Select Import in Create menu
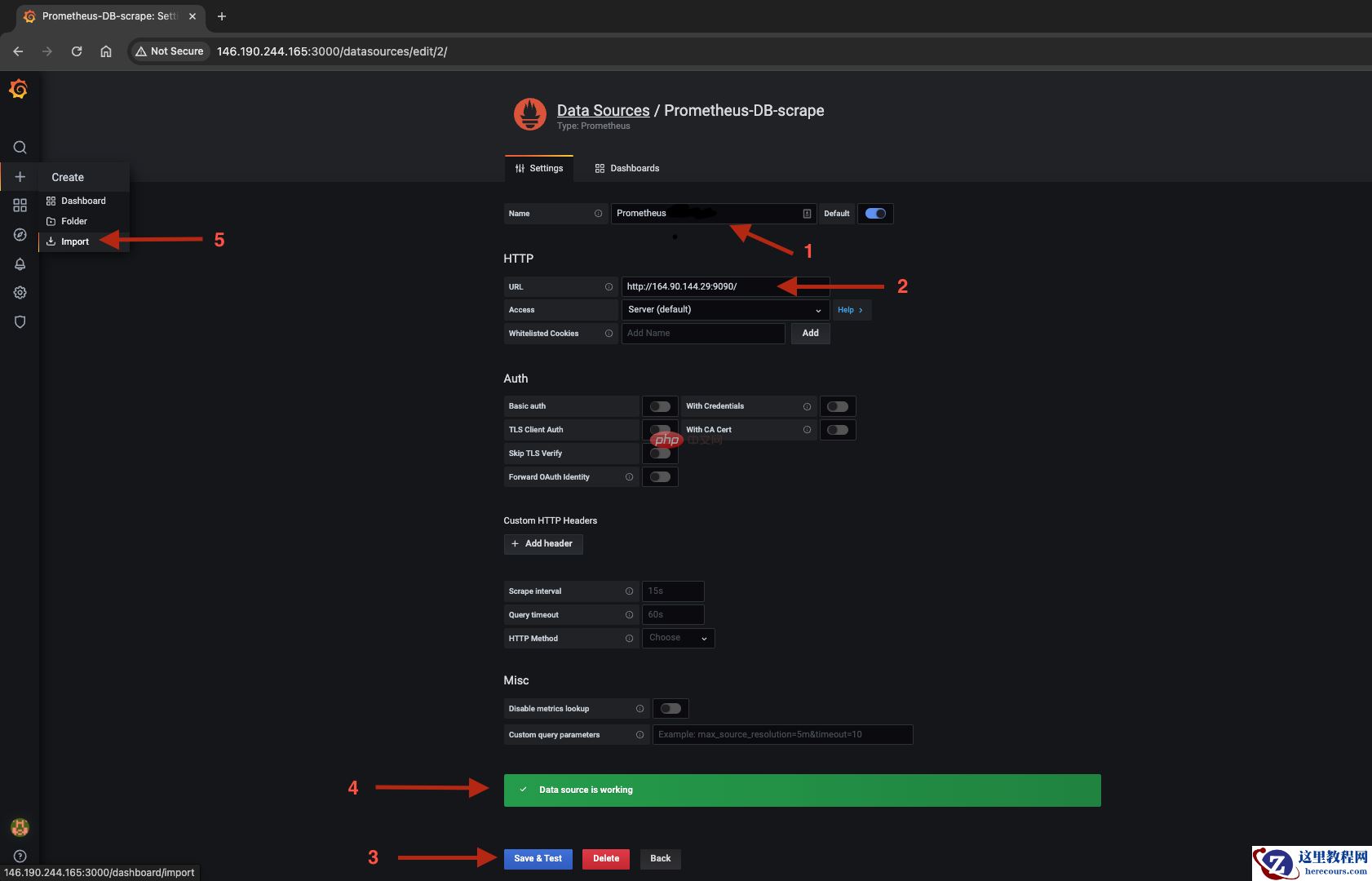The width and height of the screenshot is (1372, 881). [83, 241]
